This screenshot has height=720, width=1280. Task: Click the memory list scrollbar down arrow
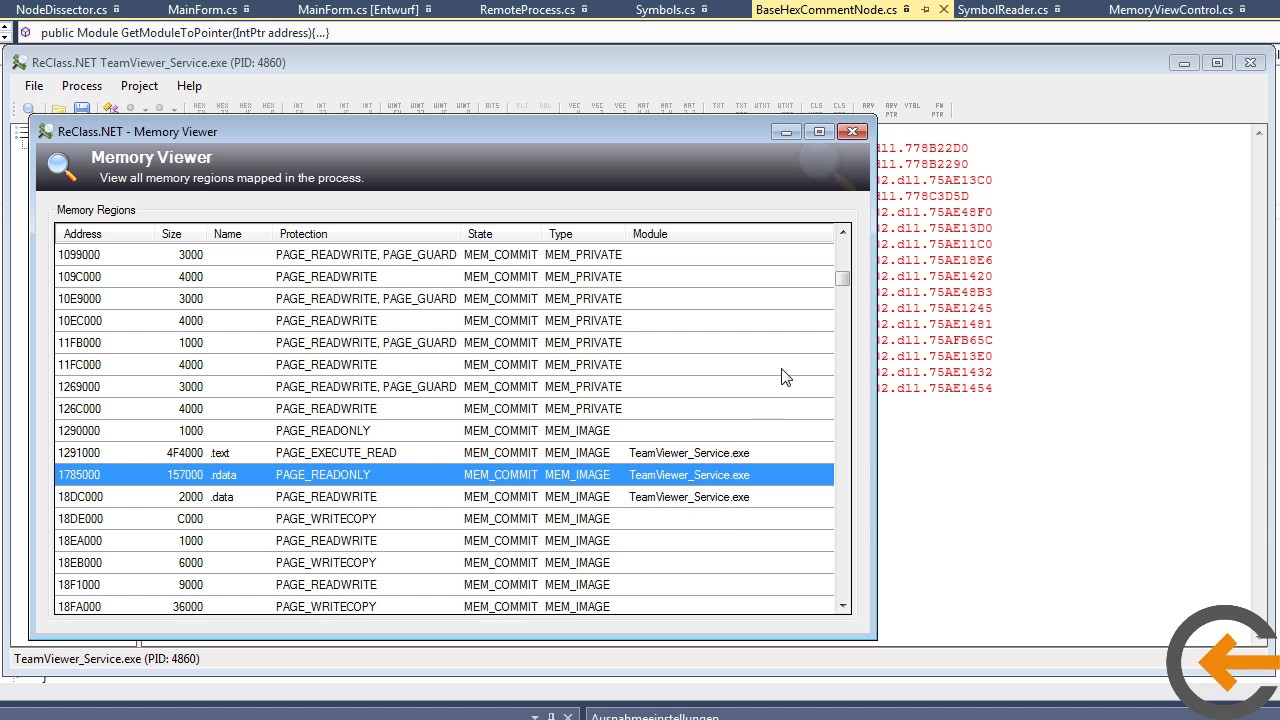pos(843,606)
